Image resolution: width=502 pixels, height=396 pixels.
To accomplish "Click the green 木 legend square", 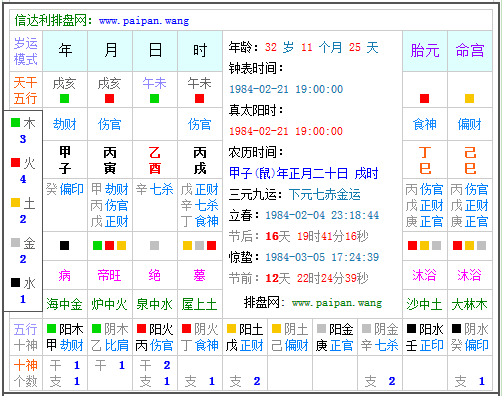I will coord(16,122).
